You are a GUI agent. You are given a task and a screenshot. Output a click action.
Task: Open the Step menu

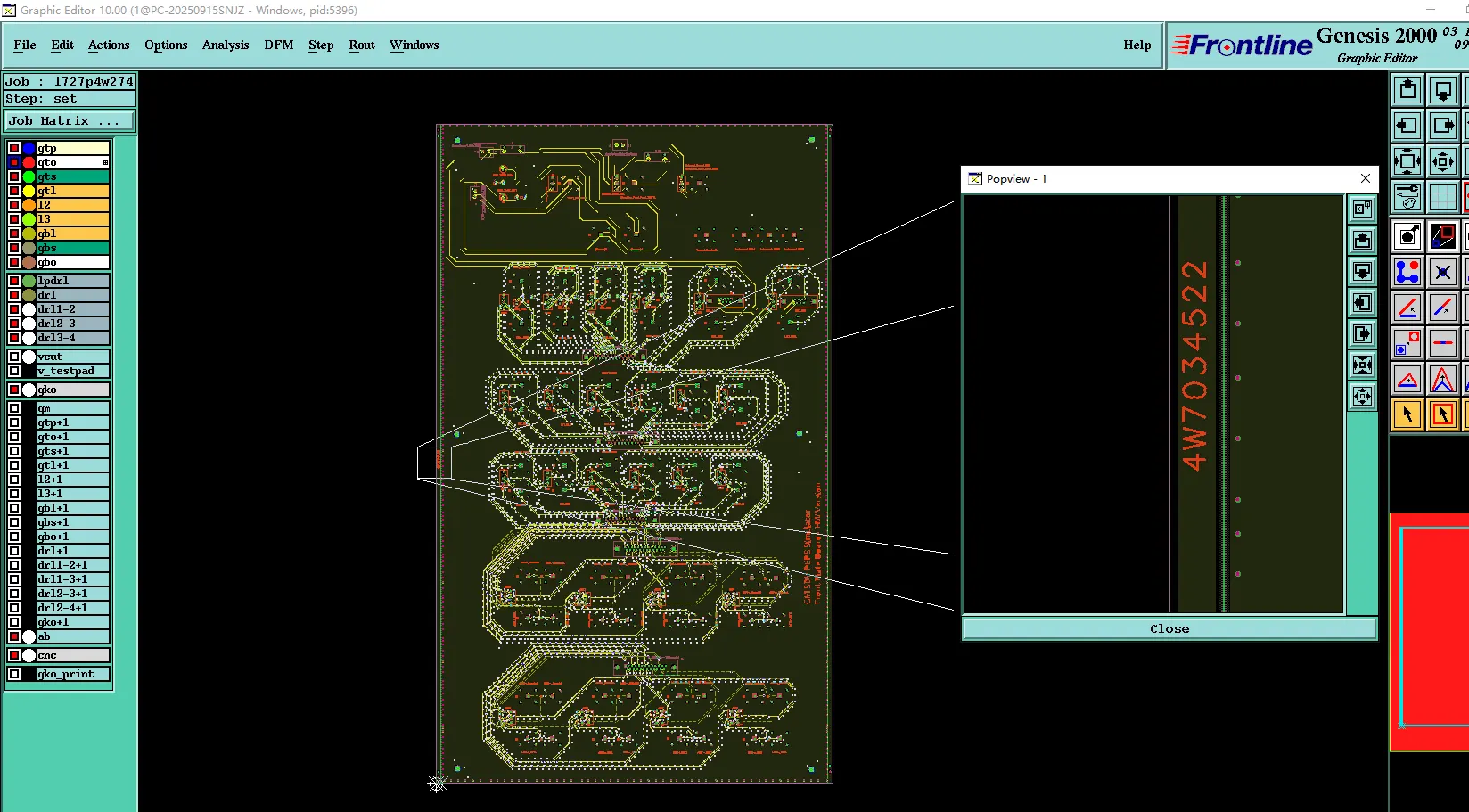[321, 45]
